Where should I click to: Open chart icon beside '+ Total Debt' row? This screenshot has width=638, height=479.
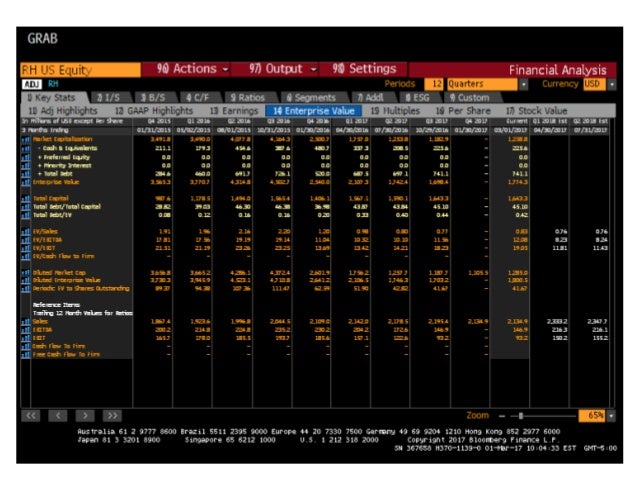point(26,174)
